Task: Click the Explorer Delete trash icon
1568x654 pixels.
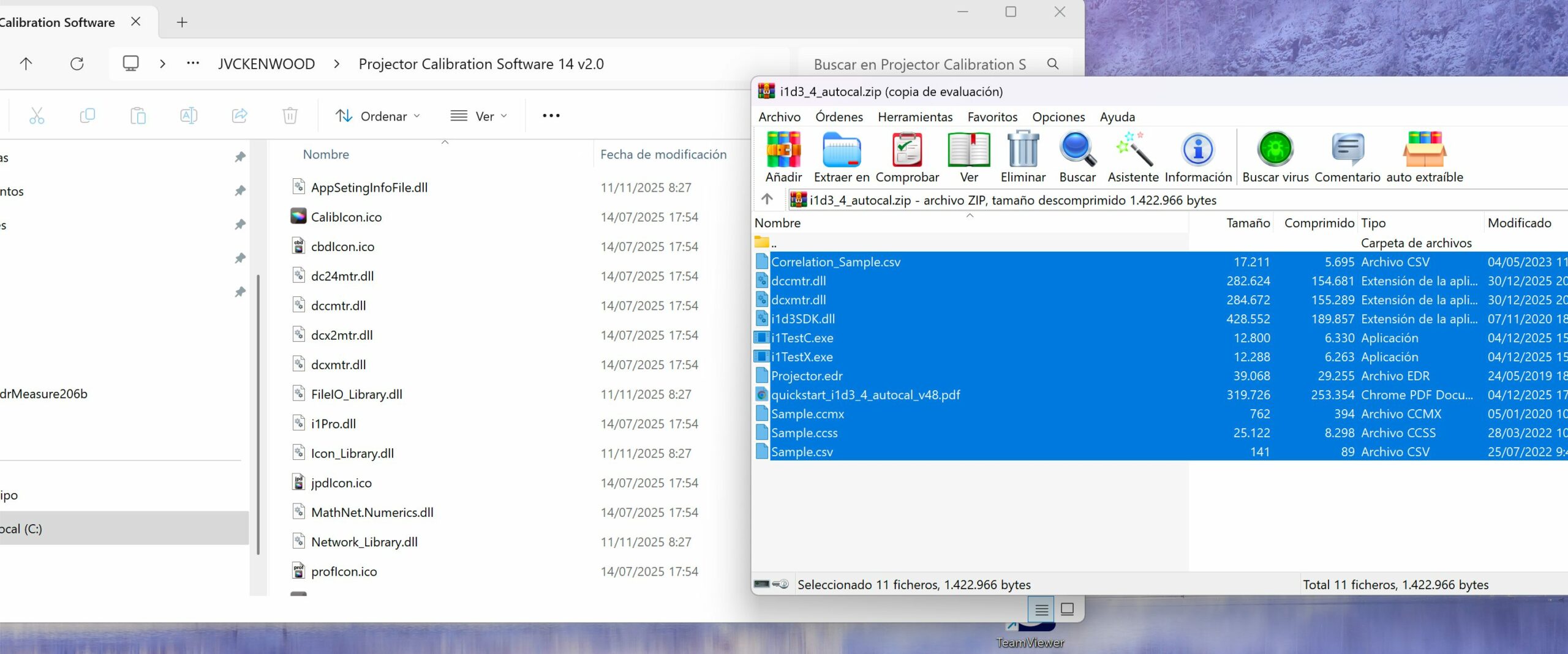Action: coord(290,115)
